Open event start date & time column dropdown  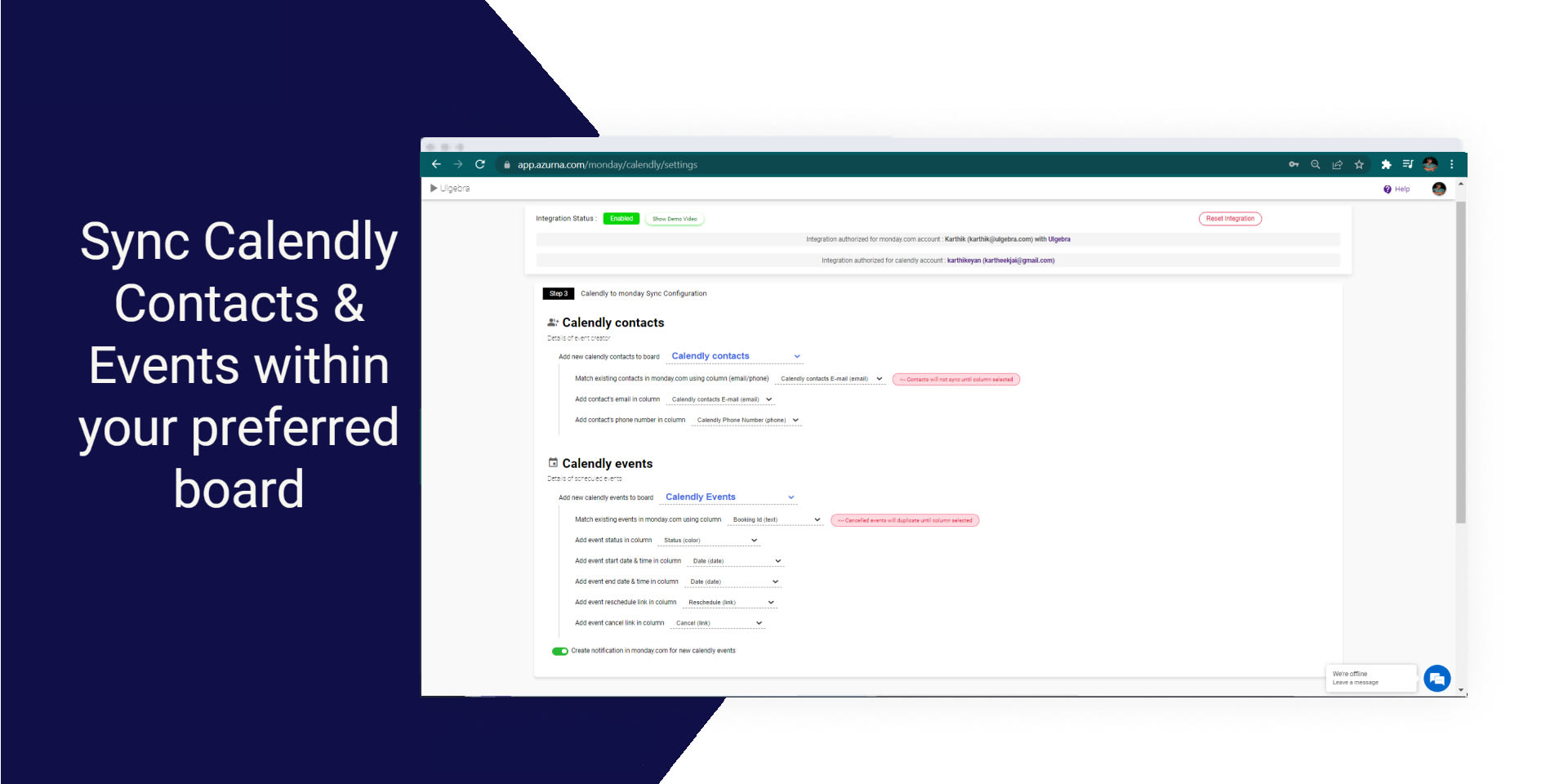click(x=736, y=561)
